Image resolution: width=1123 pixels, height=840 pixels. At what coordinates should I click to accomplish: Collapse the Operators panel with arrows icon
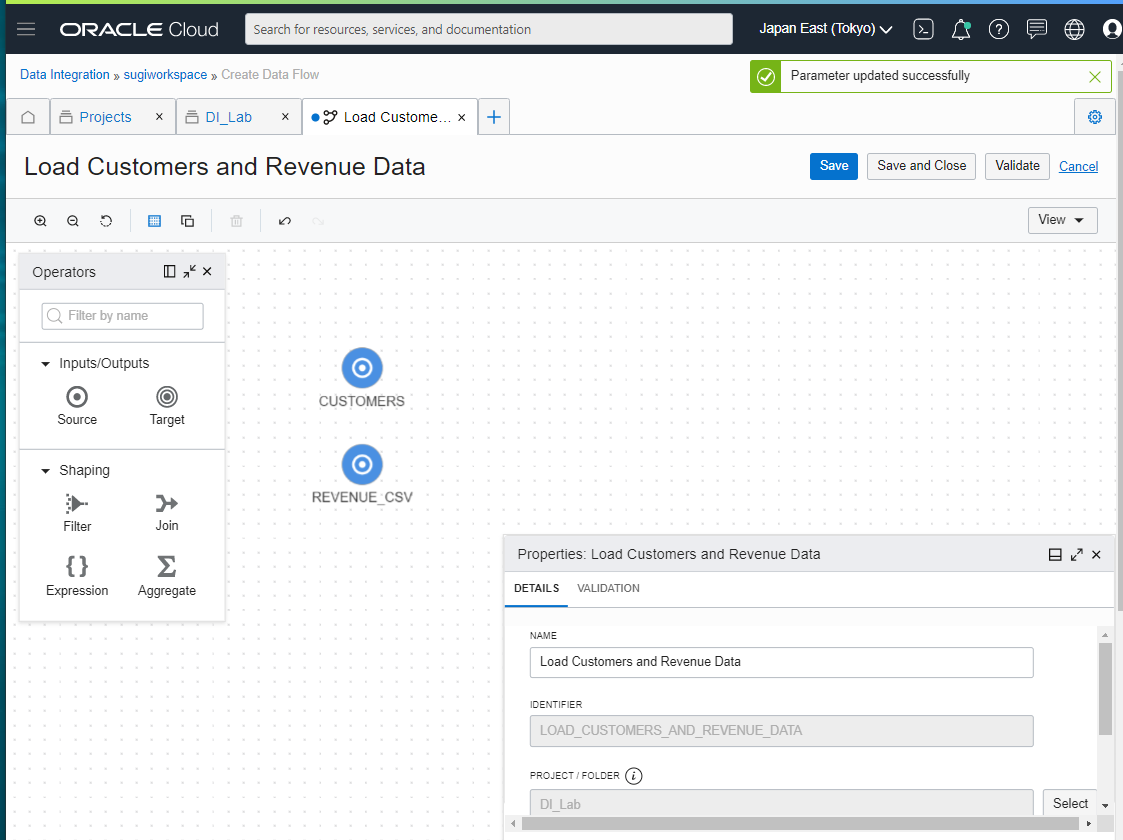189,271
